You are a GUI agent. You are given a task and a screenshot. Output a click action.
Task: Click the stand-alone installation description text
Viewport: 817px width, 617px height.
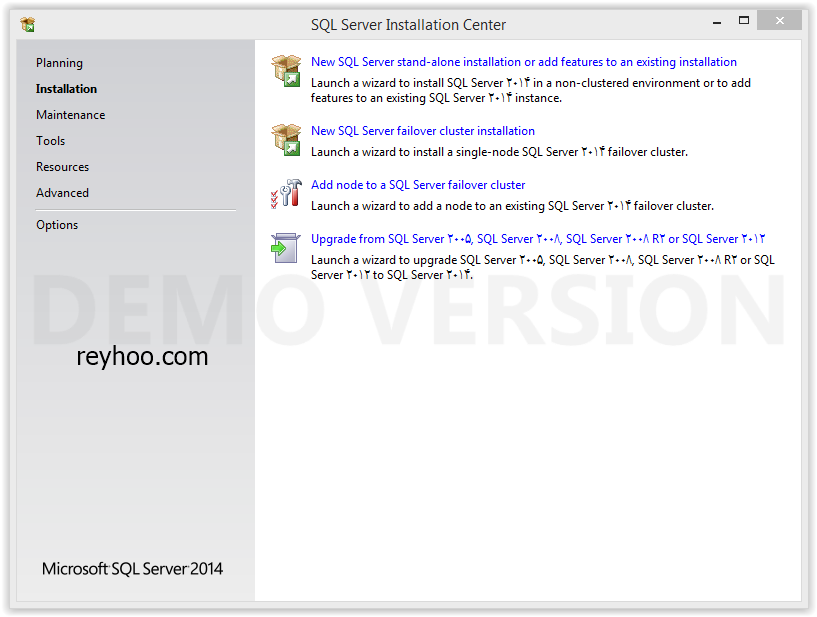[x=530, y=91]
